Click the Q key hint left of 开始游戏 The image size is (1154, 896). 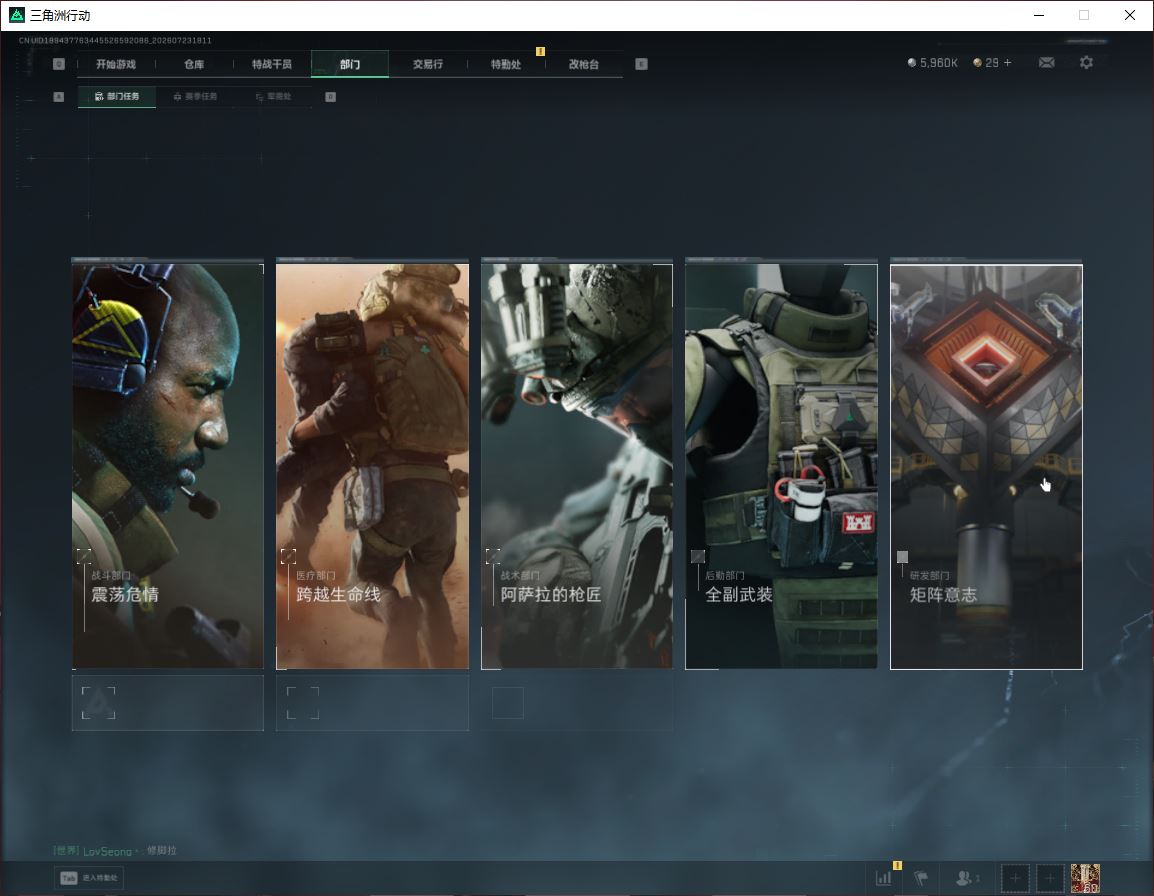(59, 64)
